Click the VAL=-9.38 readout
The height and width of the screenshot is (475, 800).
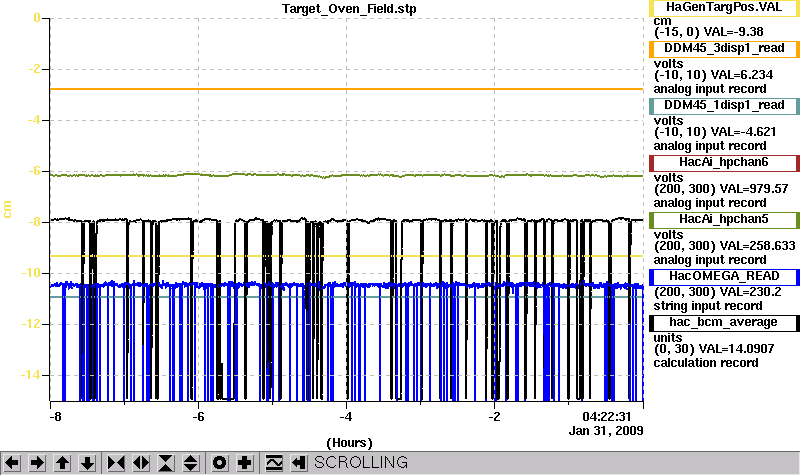pos(733,32)
